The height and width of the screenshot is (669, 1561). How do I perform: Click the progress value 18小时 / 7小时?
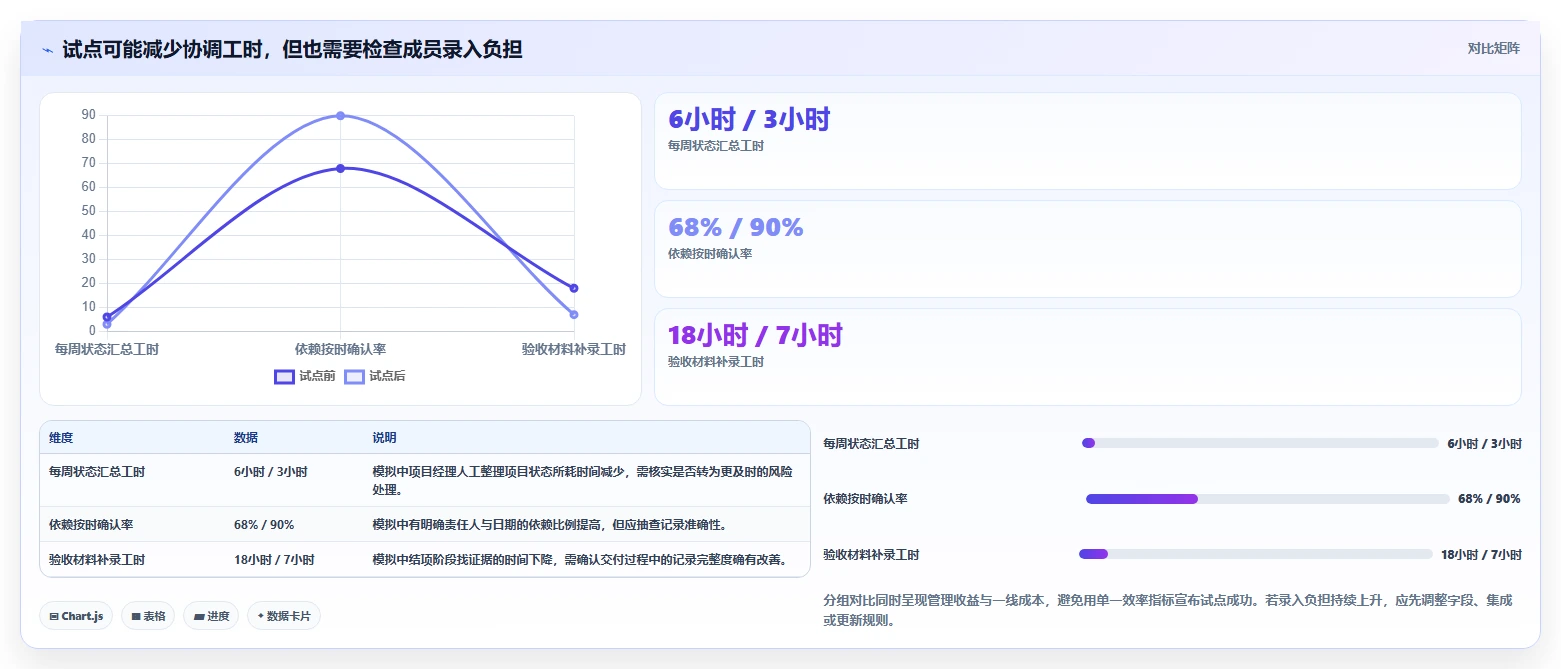pyautogui.click(x=1481, y=554)
